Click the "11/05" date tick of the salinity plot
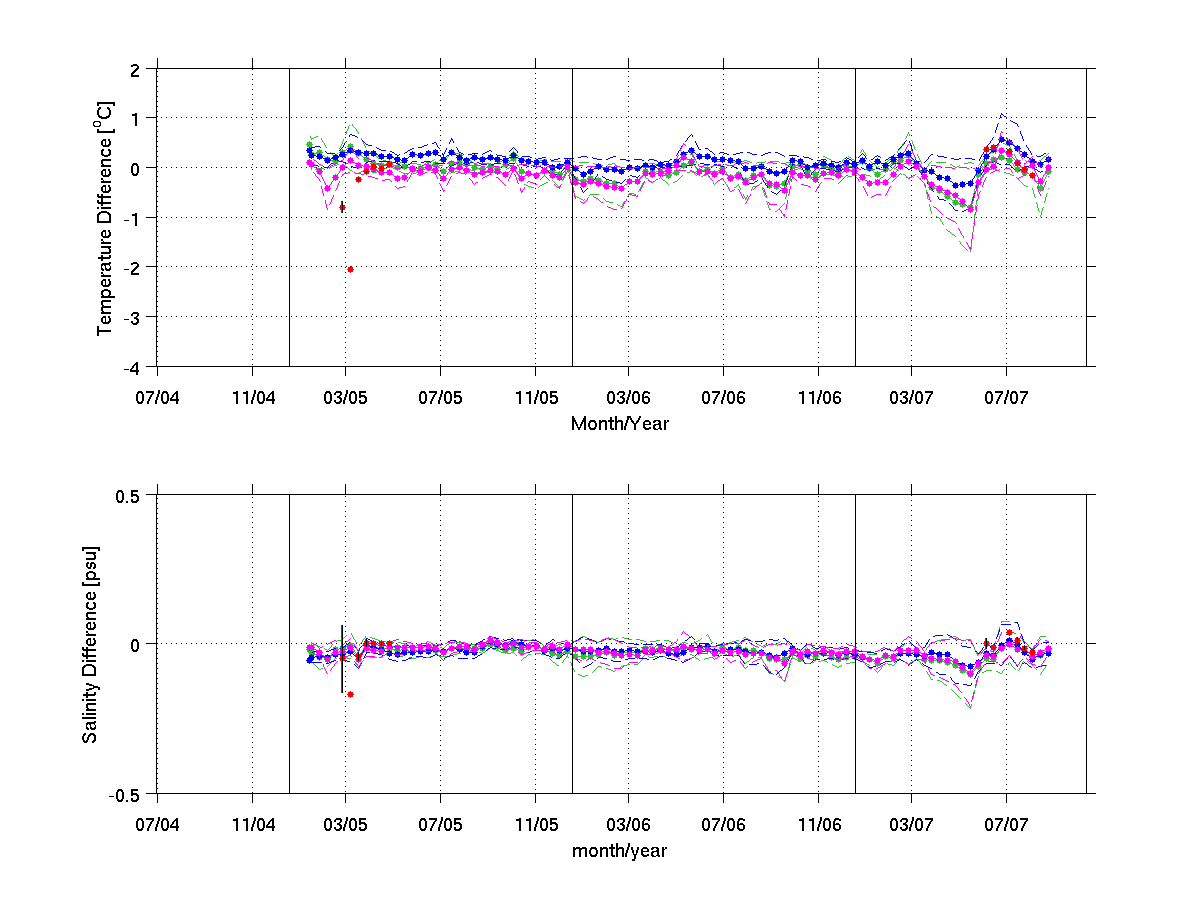The image size is (1200, 900). [x=535, y=825]
